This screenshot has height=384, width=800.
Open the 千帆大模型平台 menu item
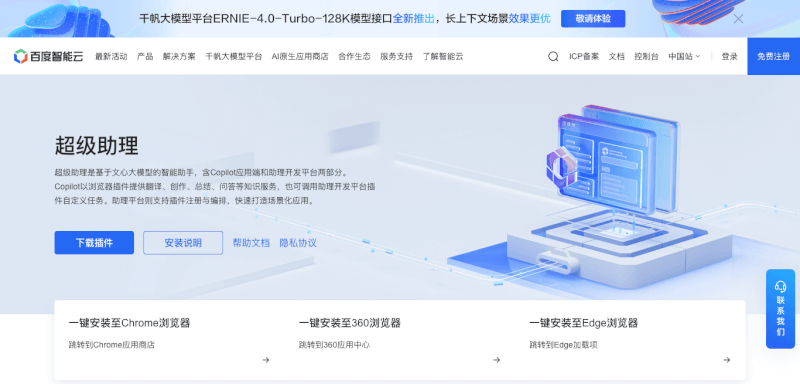(x=234, y=57)
